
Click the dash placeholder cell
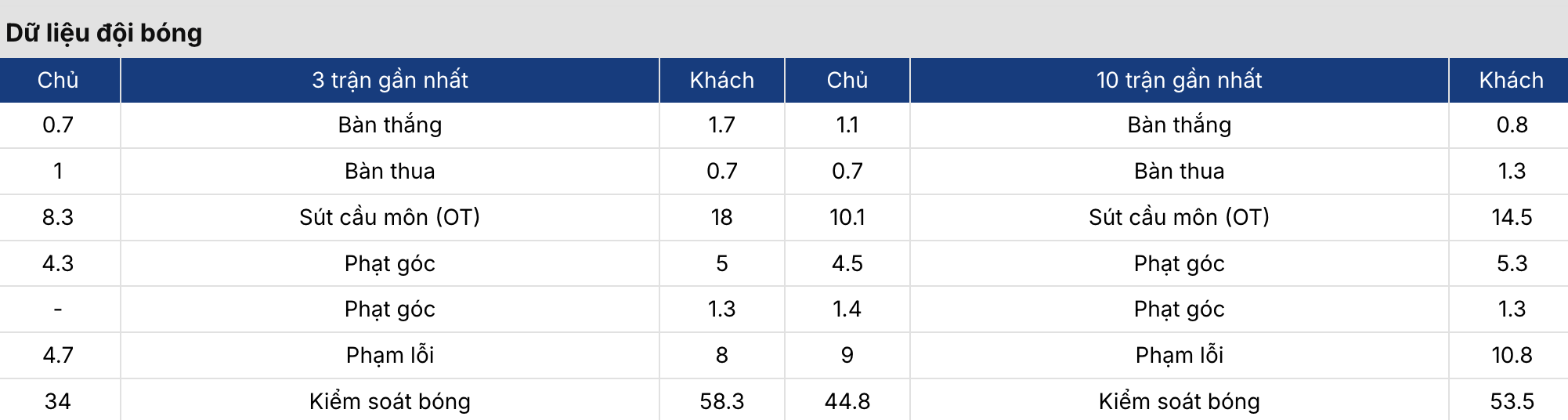[x=58, y=310]
